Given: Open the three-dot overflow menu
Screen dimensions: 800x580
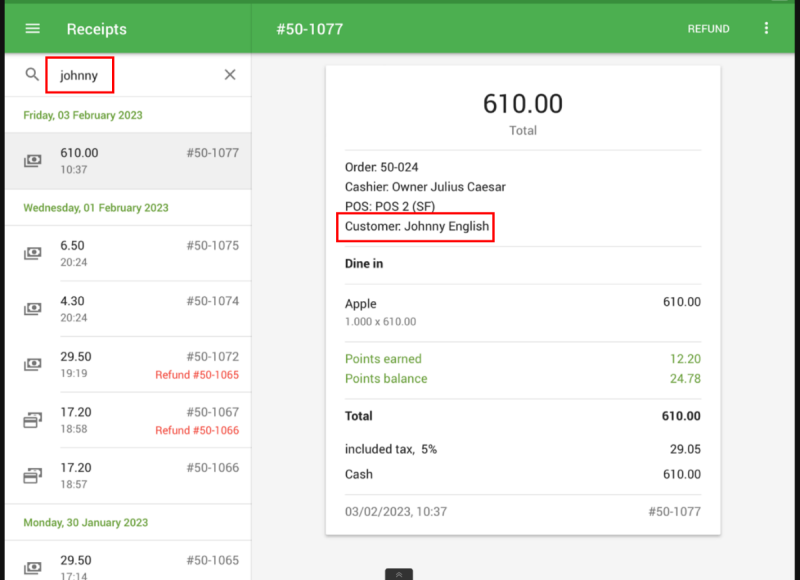Looking at the screenshot, I should click(767, 28).
